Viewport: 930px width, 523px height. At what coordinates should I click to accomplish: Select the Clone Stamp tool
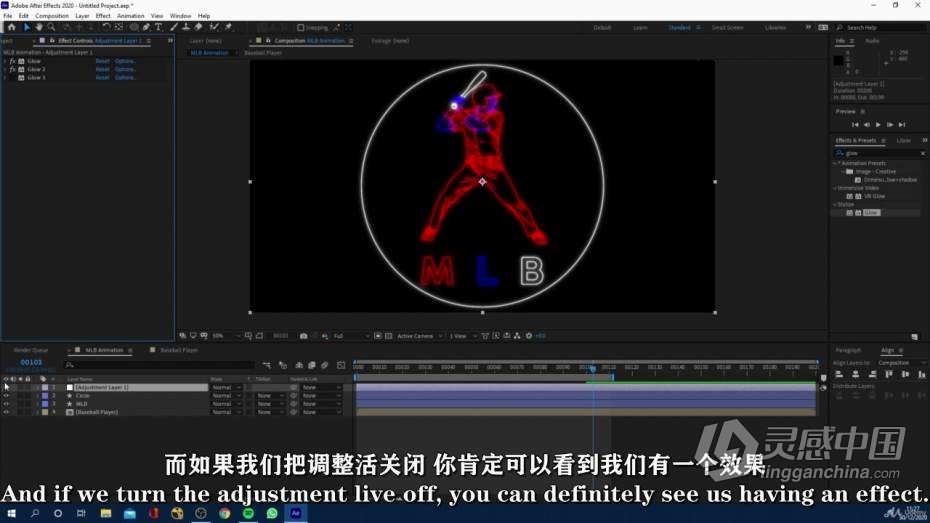pyautogui.click(x=186, y=27)
